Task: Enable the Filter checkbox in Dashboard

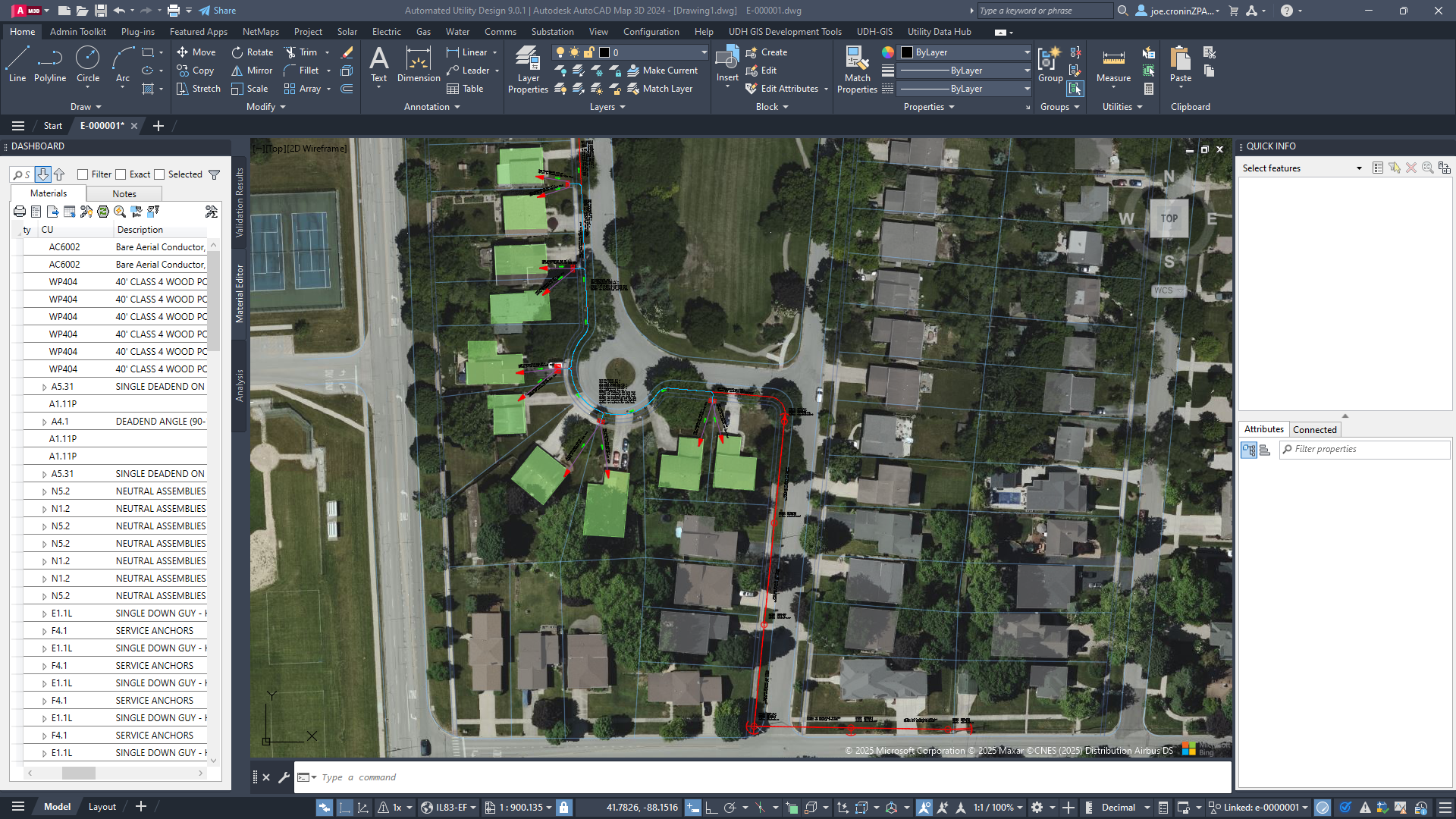Action: pos(83,174)
